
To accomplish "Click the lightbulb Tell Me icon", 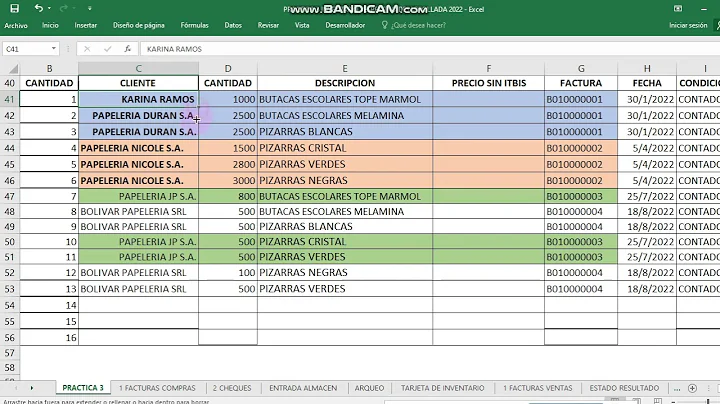I will pyautogui.click(x=385, y=25).
